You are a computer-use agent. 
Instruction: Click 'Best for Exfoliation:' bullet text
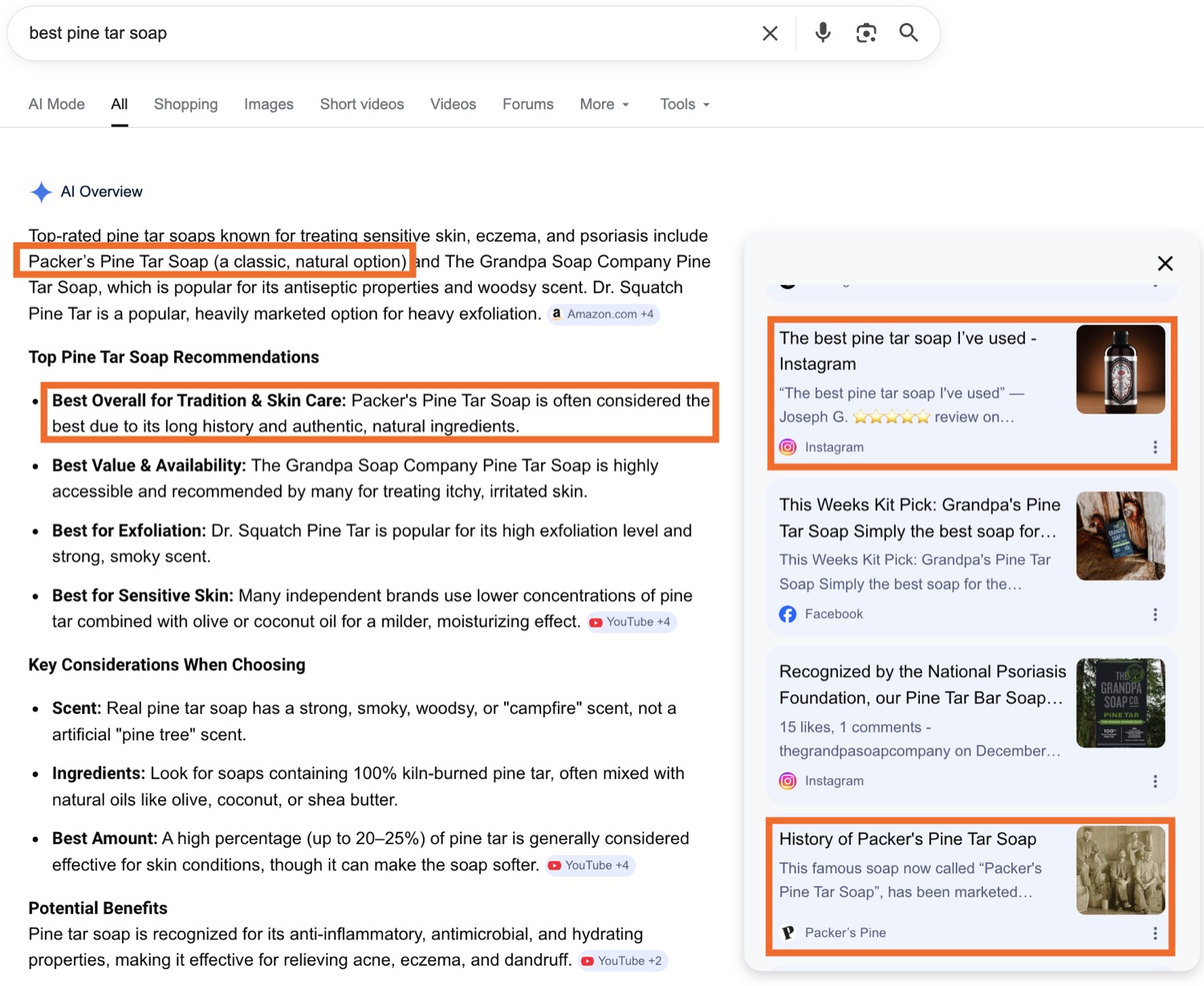tap(129, 531)
